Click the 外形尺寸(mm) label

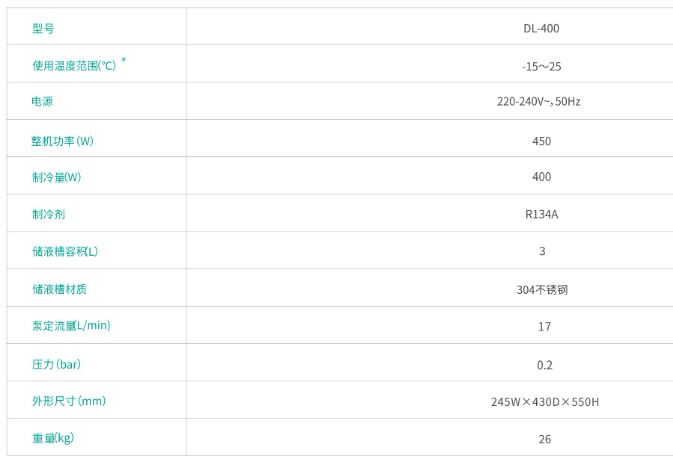69,401
